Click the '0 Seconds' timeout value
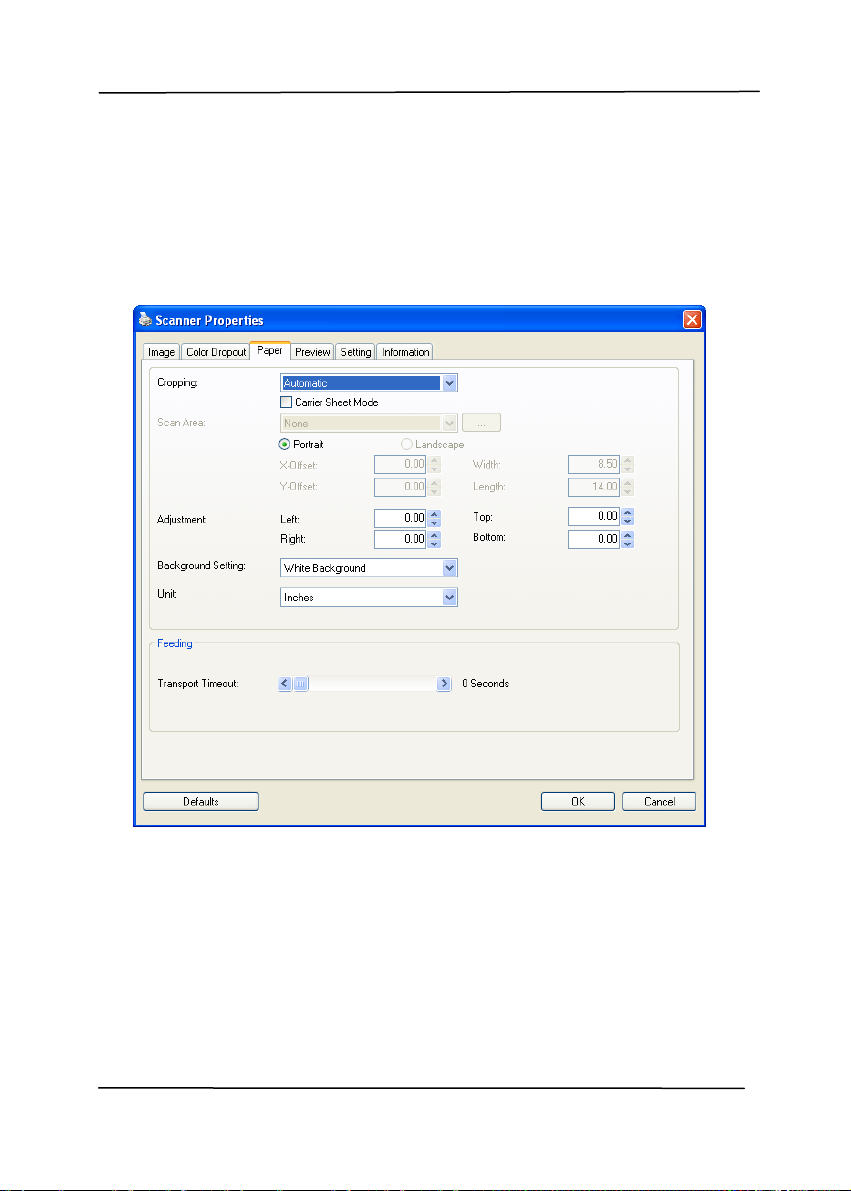The width and height of the screenshot is (851, 1191). coord(486,684)
